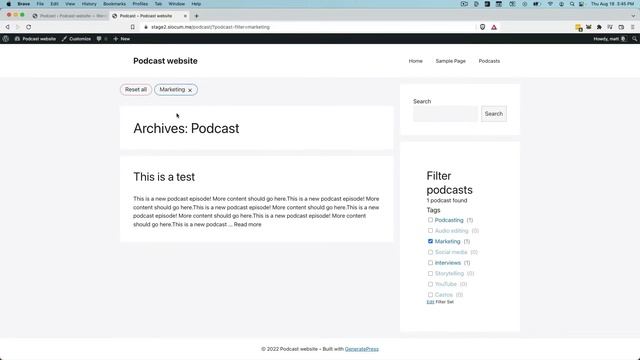Click the Podcast website site title
The height and width of the screenshot is (360, 640).
click(165, 61)
